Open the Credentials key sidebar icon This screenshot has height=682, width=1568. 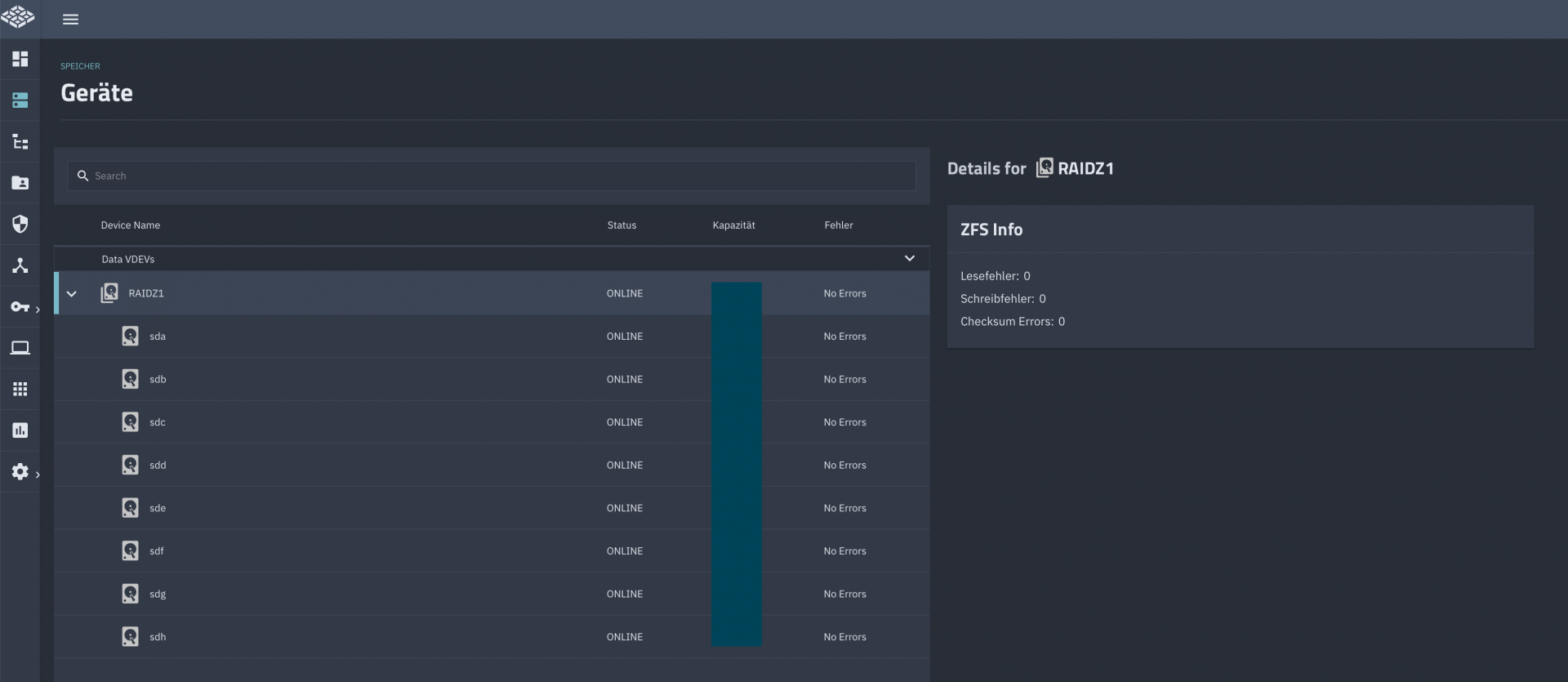[x=20, y=307]
